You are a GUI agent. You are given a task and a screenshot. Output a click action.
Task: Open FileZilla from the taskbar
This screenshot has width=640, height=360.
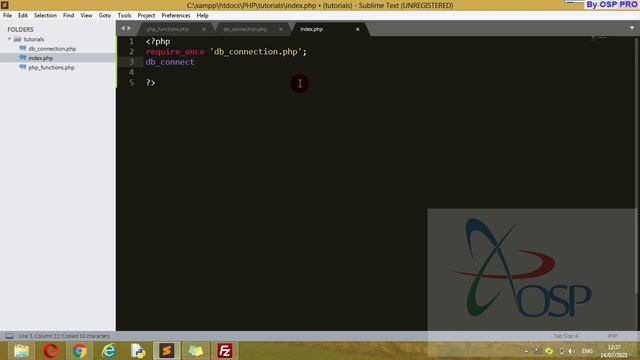pos(225,351)
